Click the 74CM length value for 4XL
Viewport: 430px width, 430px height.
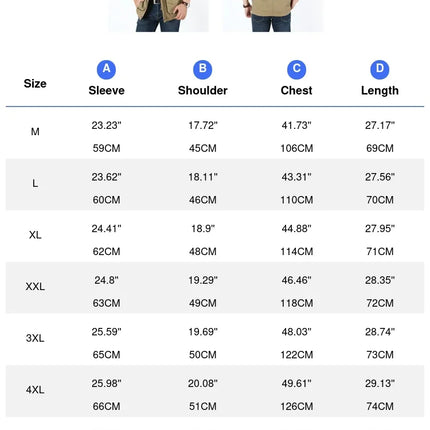point(380,406)
